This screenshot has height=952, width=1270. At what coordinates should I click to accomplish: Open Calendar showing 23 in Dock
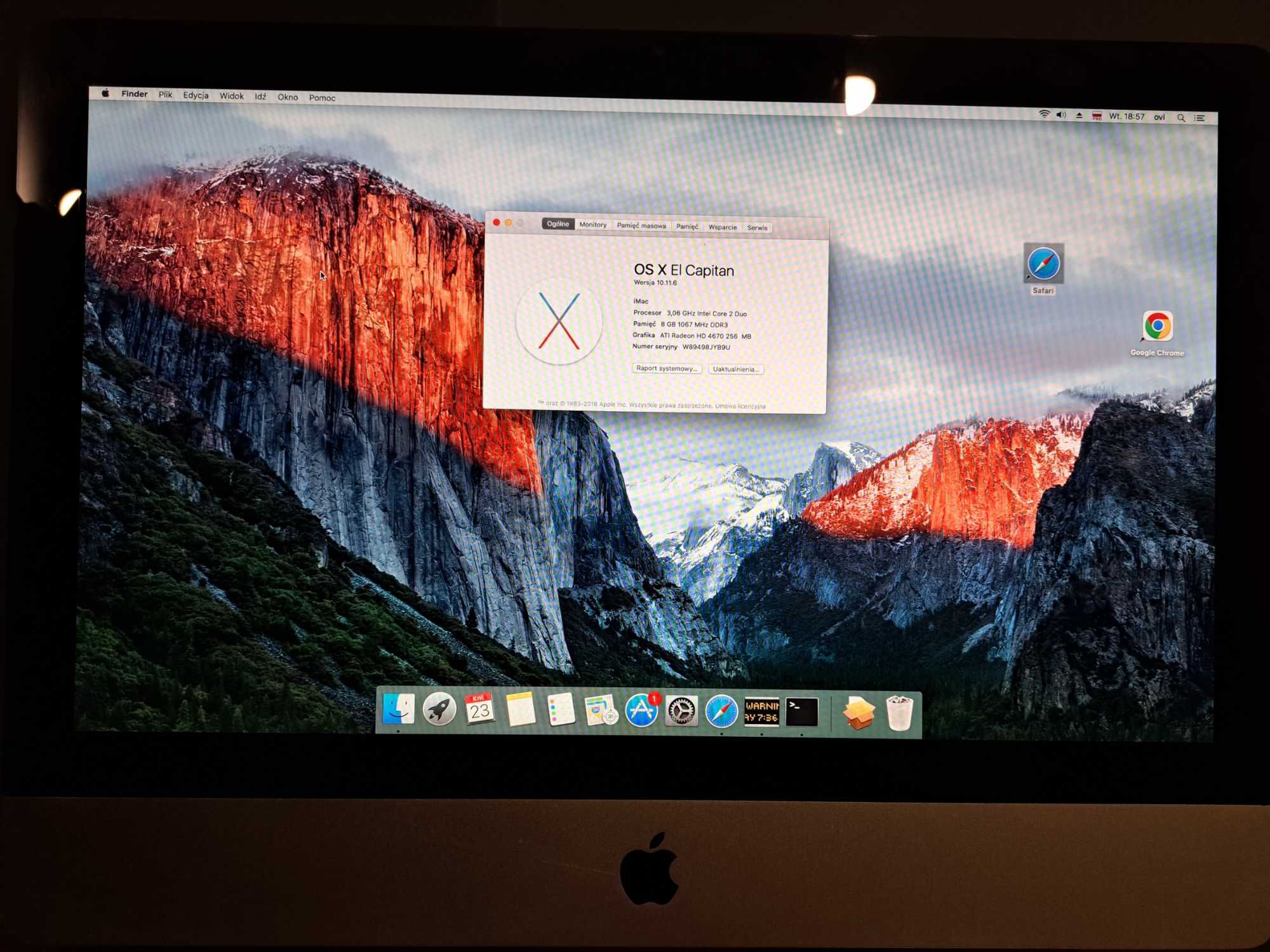(x=479, y=710)
